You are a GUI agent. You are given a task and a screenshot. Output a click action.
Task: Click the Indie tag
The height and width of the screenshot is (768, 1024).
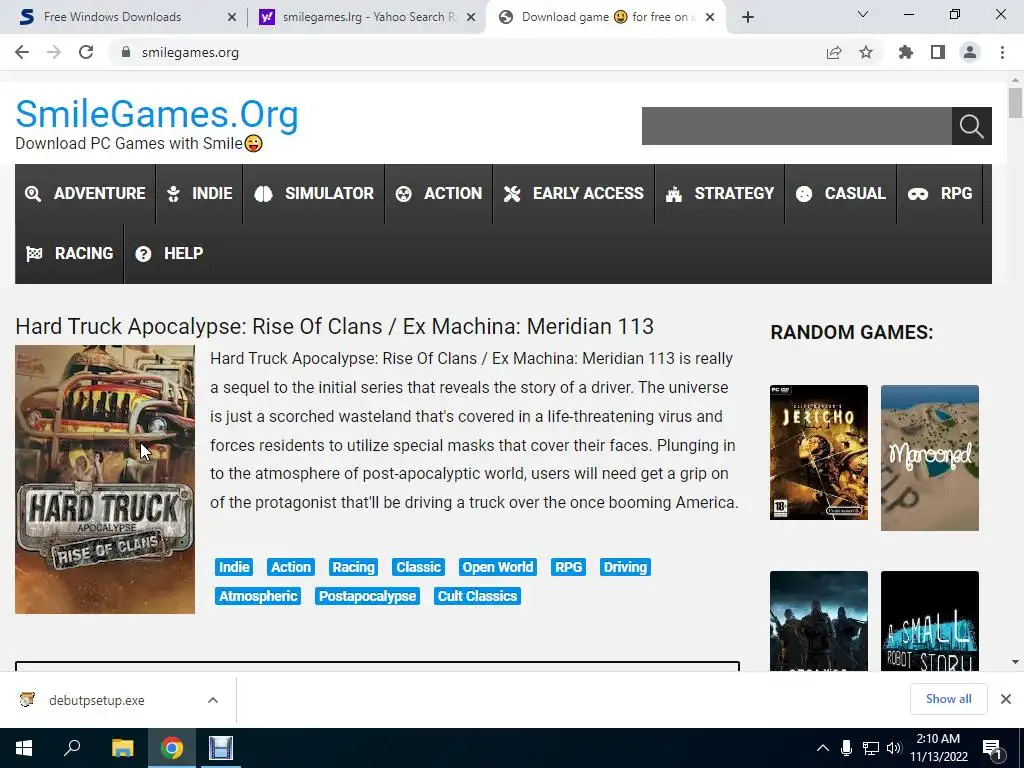[x=234, y=567]
